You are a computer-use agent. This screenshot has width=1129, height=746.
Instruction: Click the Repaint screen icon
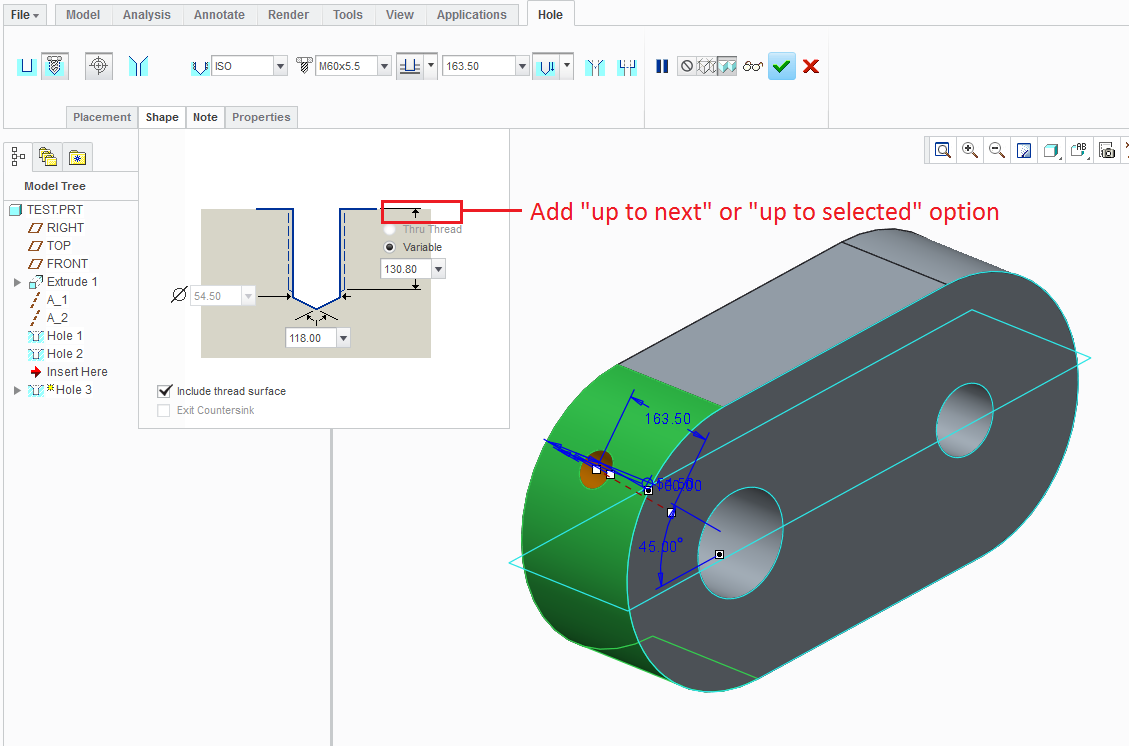[x=1024, y=150]
